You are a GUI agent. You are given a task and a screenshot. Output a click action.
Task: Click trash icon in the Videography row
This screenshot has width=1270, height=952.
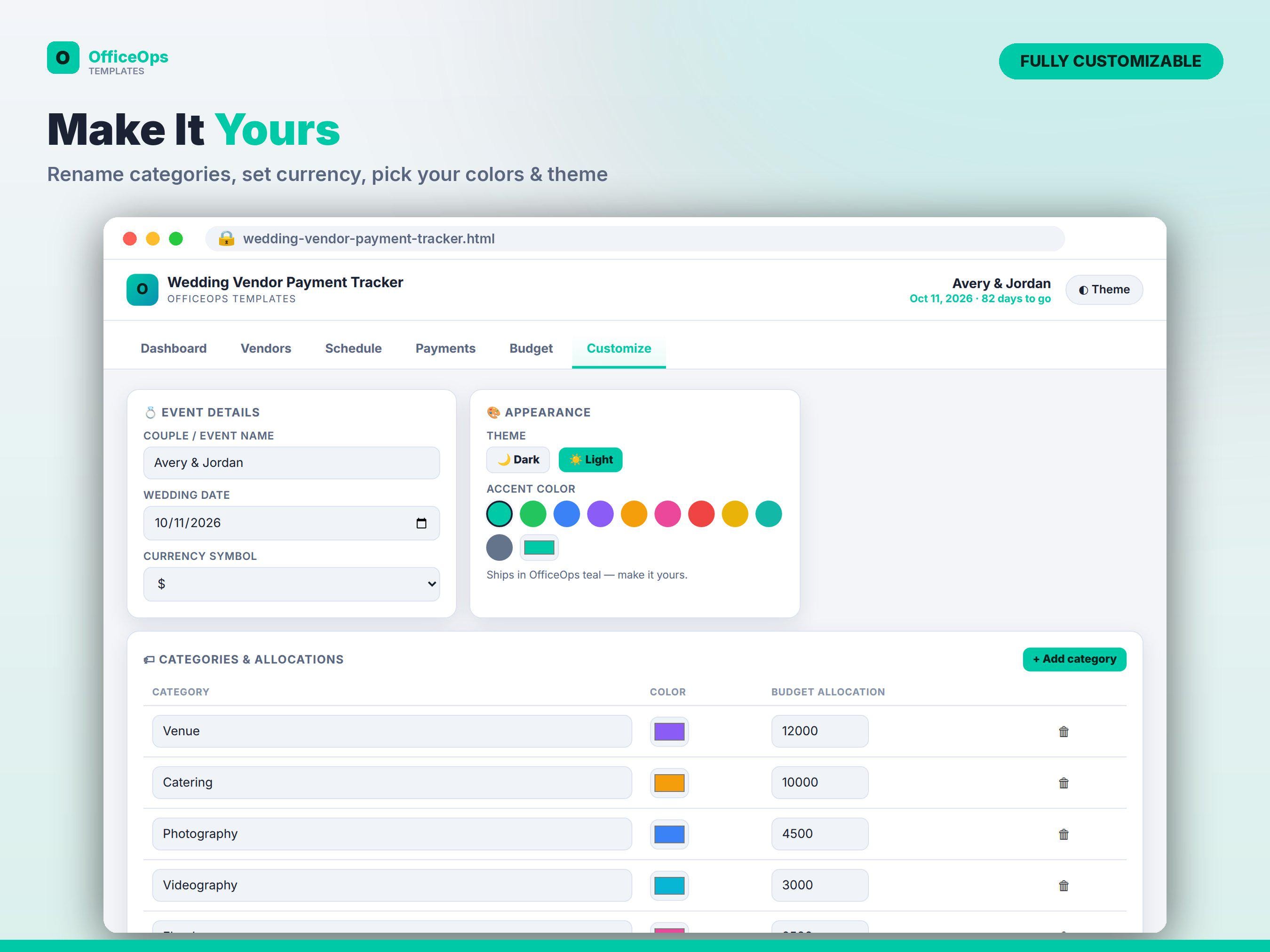pyautogui.click(x=1064, y=885)
